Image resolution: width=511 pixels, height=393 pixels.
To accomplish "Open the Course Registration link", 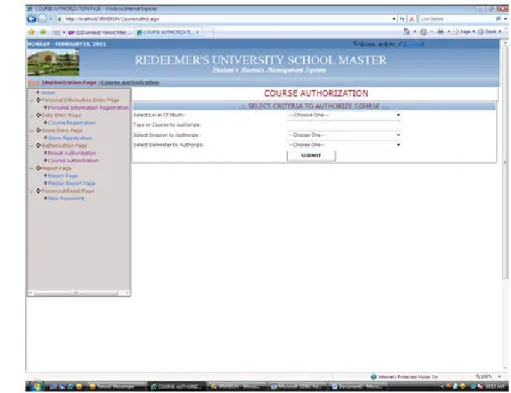I will click(72, 123).
